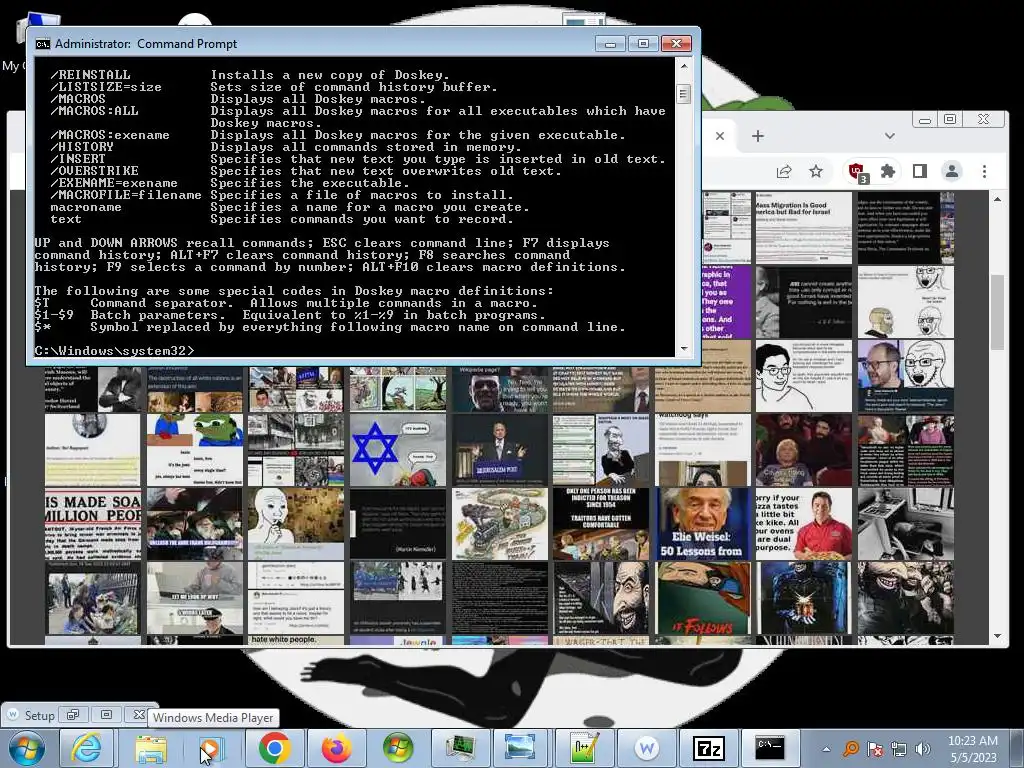Click orange magnifier tray icon

pos(851,749)
